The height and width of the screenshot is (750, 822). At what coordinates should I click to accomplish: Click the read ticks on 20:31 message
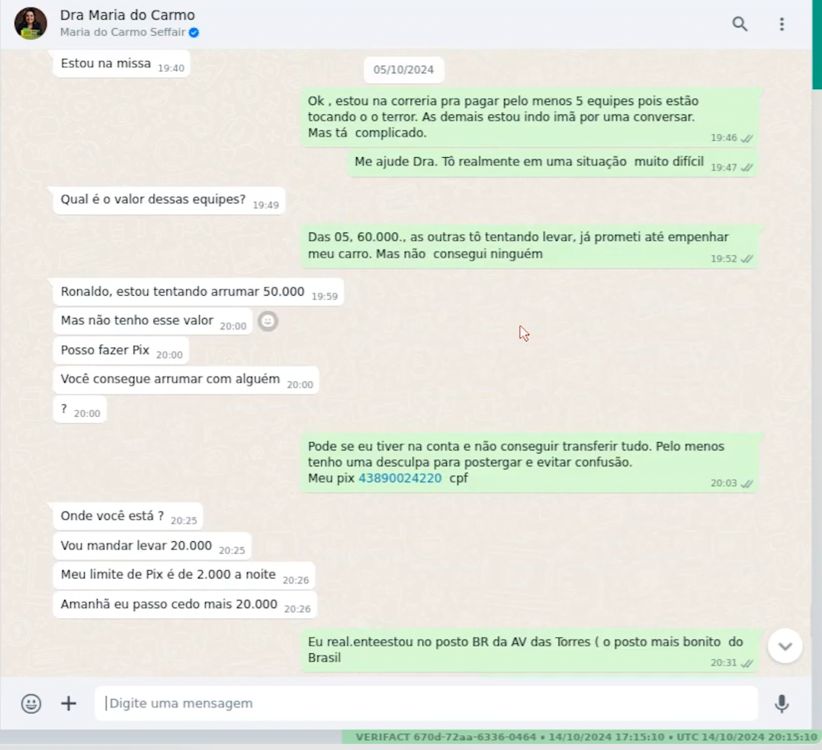tap(748, 664)
